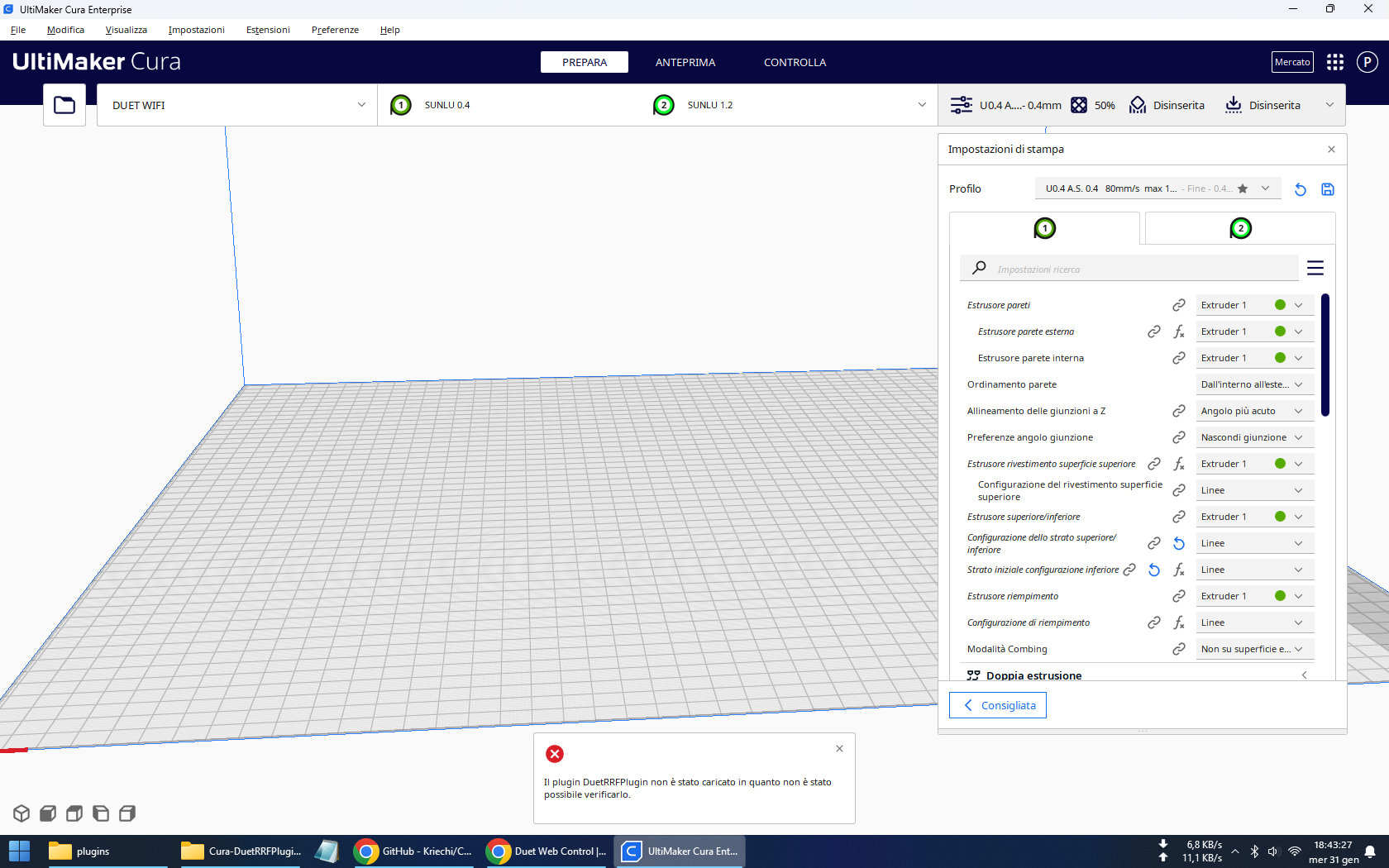Select the PREPARA stage
This screenshot has height=868, width=1389.
pyautogui.click(x=585, y=62)
